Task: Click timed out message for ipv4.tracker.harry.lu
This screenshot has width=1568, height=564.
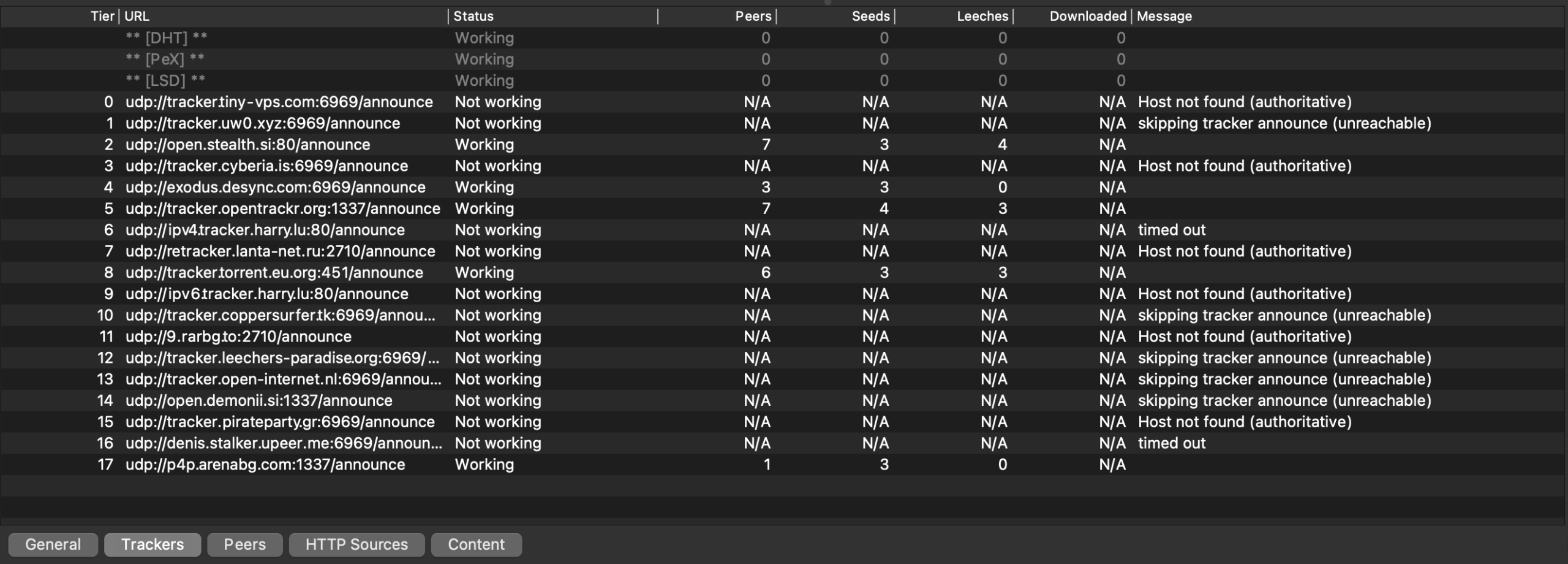Action: [x=1172, y=230]
